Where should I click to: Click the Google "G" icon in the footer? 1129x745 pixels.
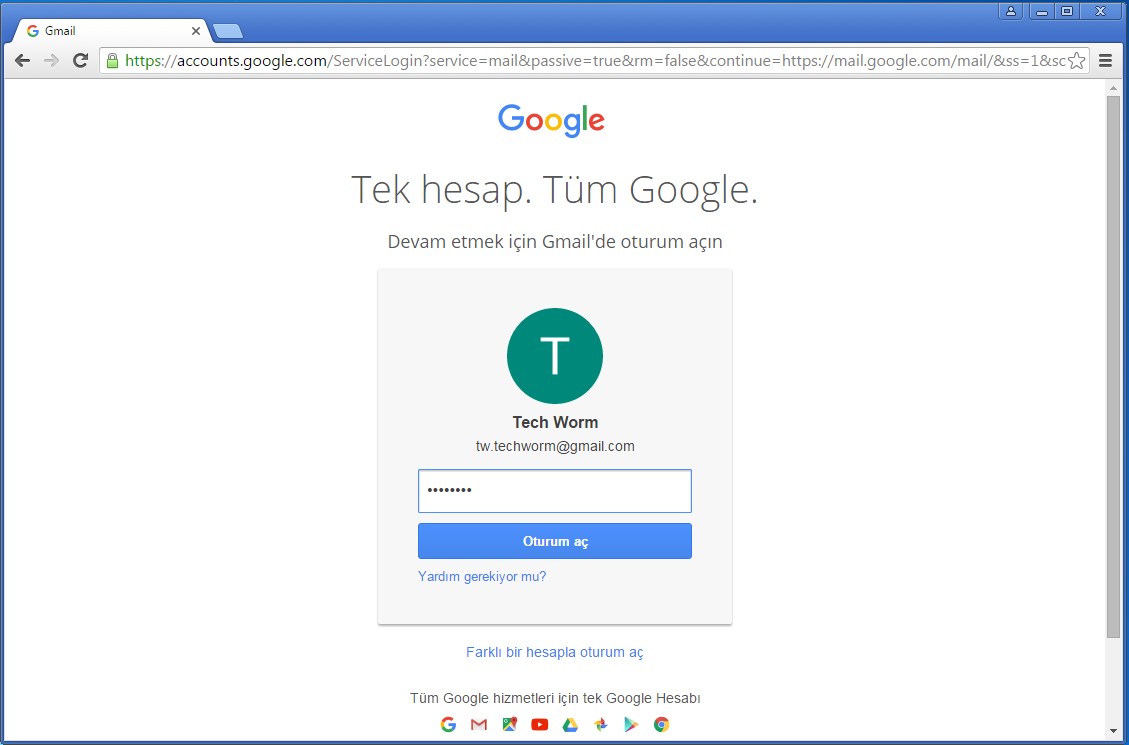coord(448,725)
